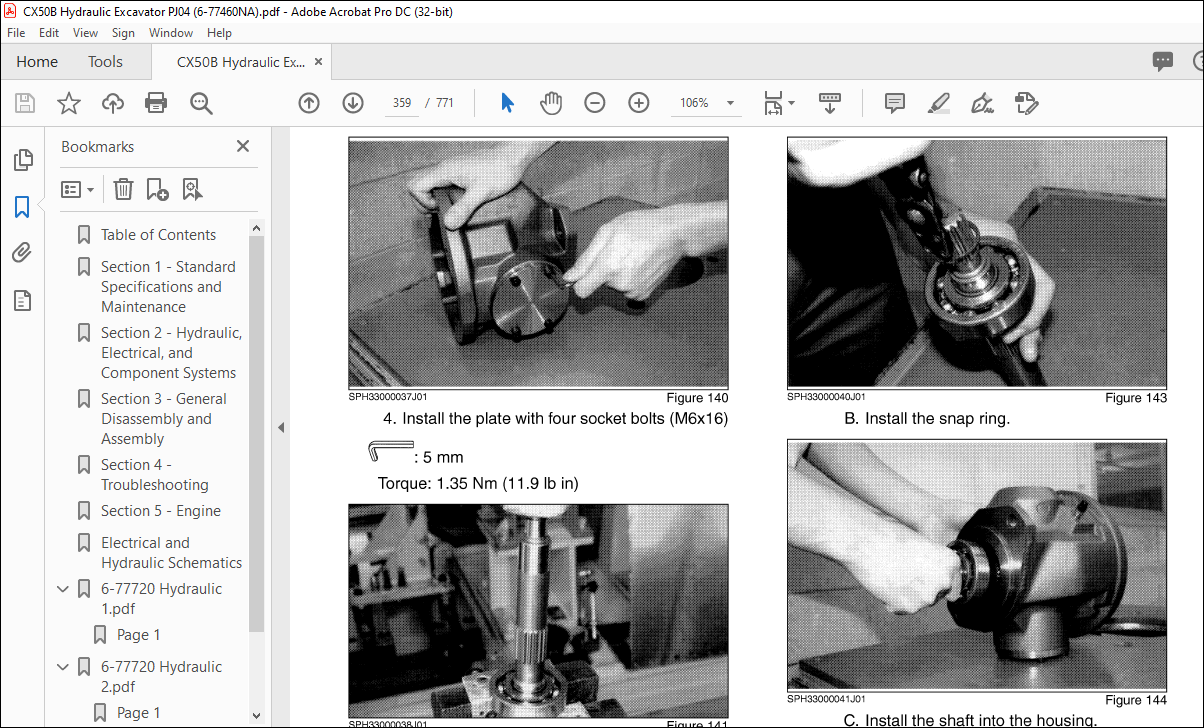Collapse the 6-77720 Hydraulic 1.pdf bookmark
Image resolution: width=1204 pixels, height=728 pixels.
64,589
